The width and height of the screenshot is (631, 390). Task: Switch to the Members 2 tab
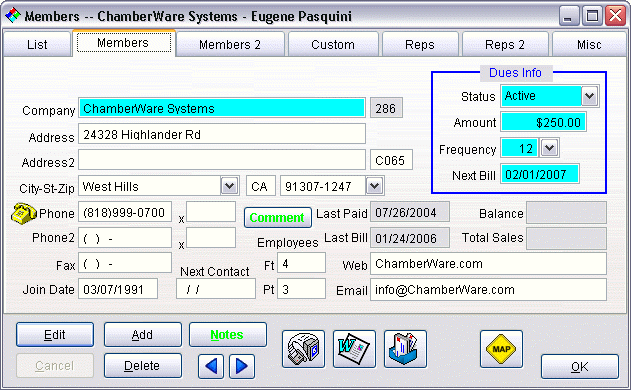click(230, 44)
